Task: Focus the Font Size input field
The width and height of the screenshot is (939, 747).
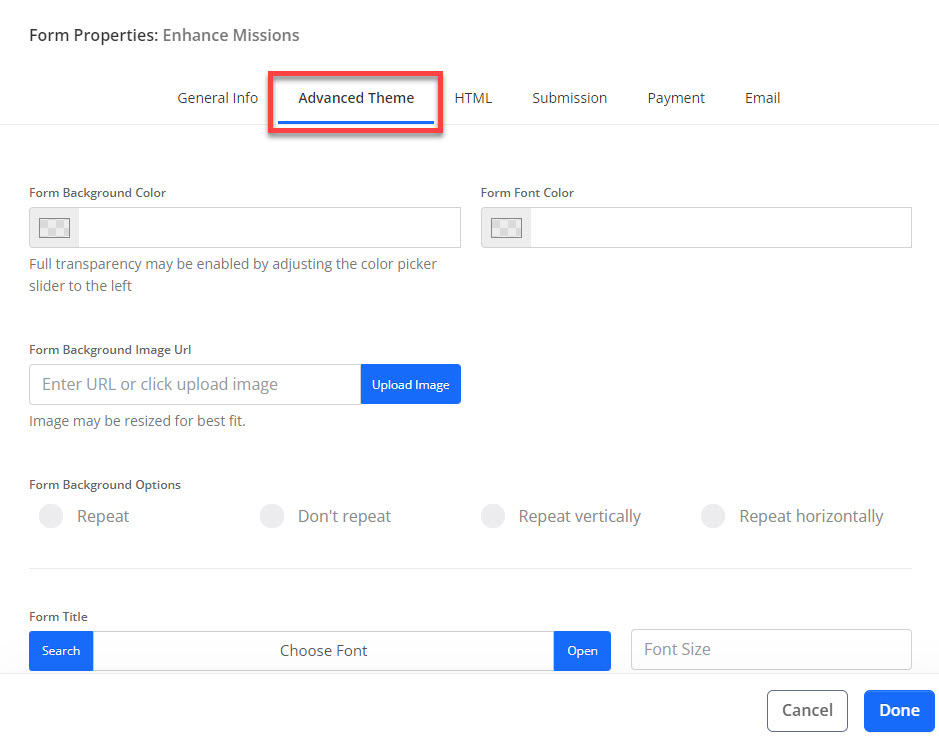Action: tap(771, 649)
